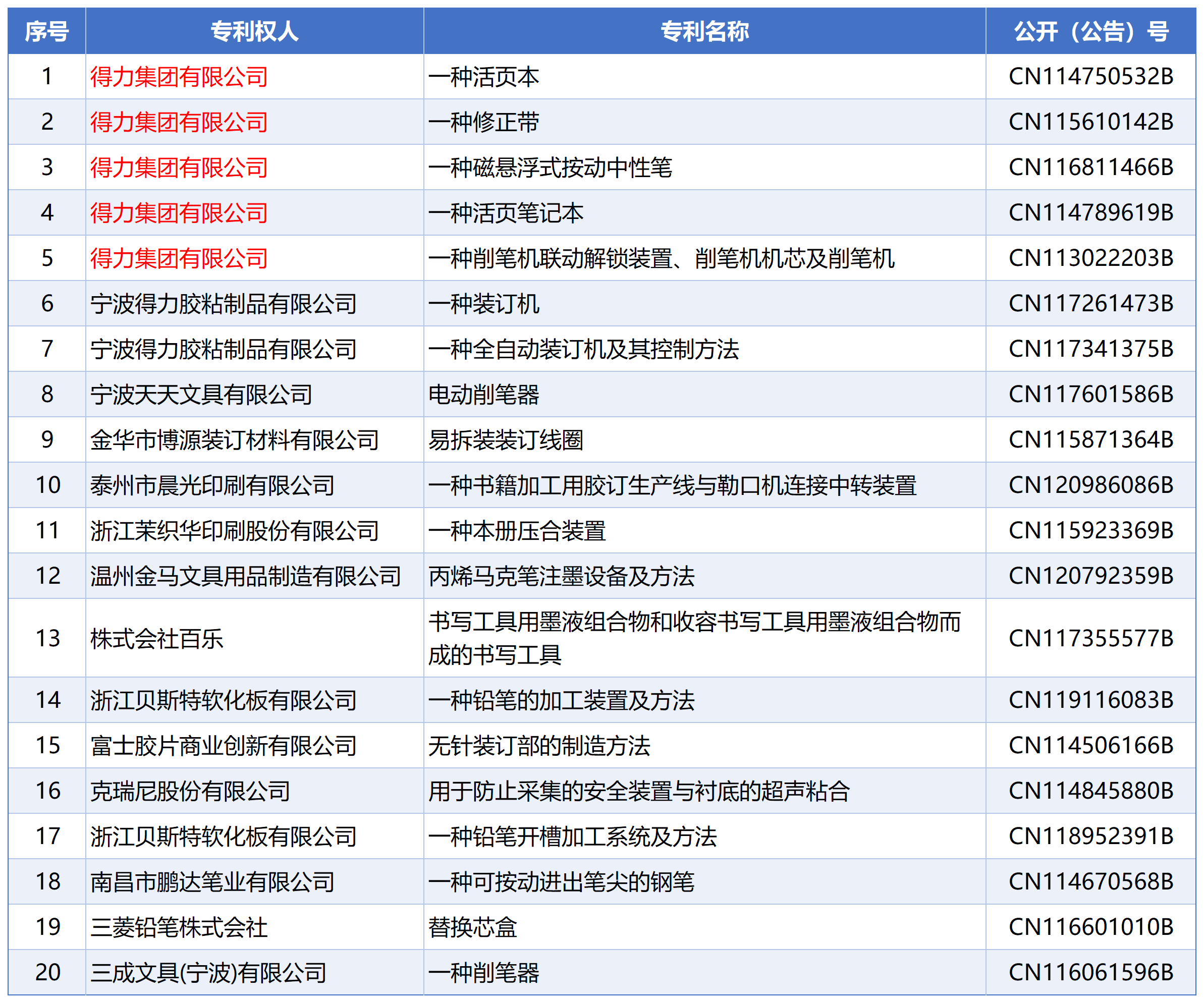Select patent name 一种铅笔的加工装置及方法
The image size is (1204, 1003).
click(x=561, y=700)
